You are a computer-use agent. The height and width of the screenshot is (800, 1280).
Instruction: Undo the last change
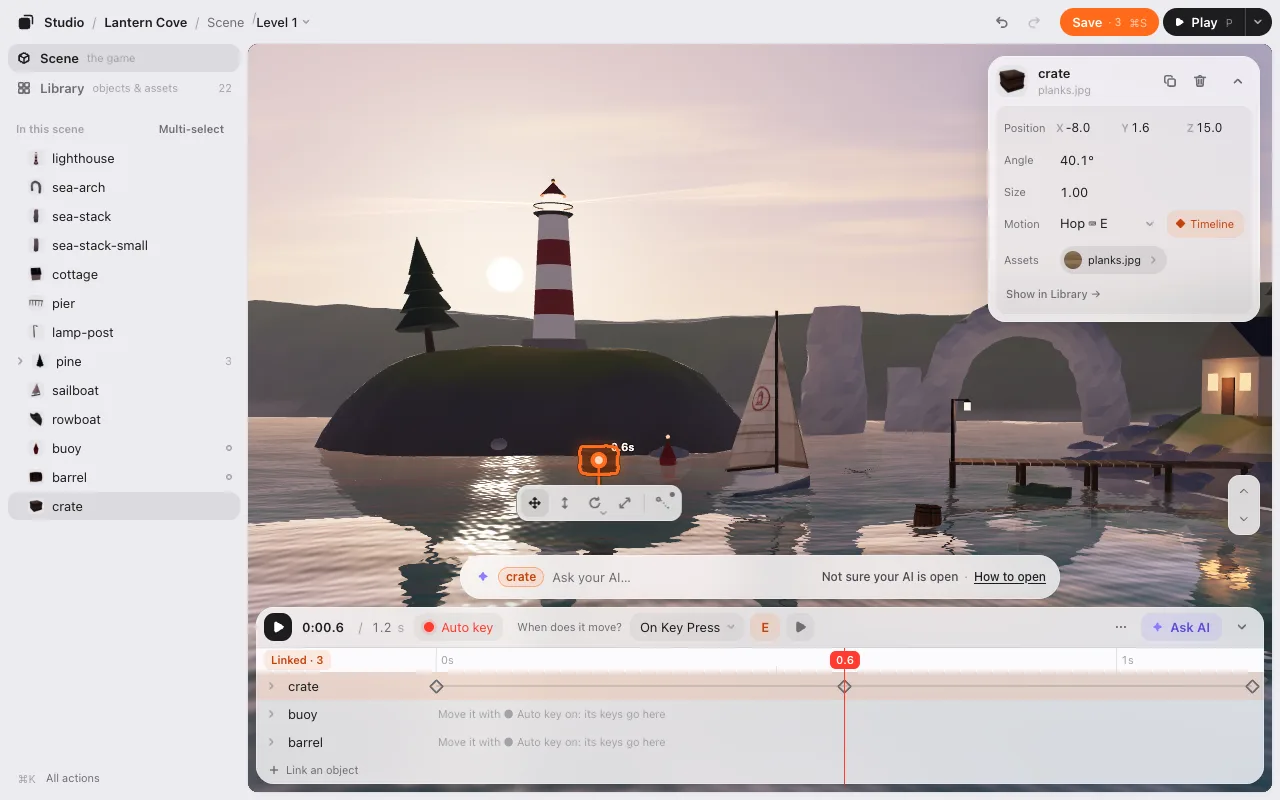[1002, 22]
